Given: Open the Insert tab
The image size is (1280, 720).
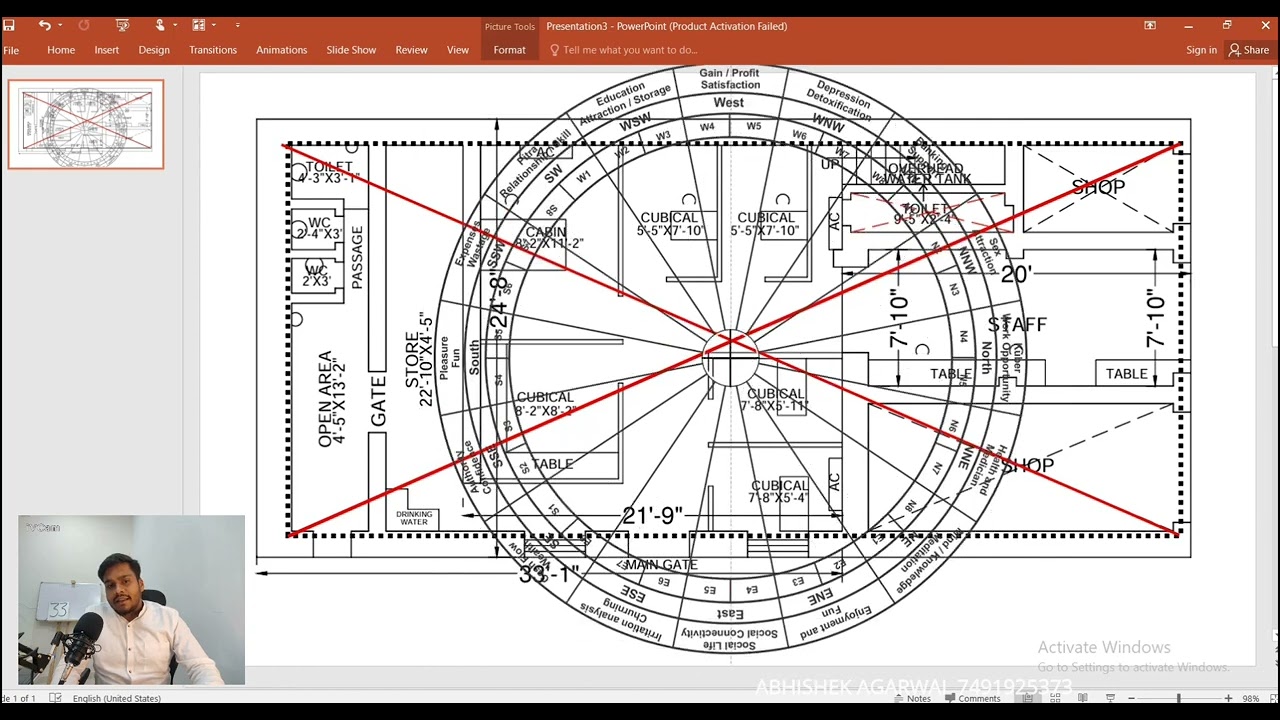Looking at the screenshot, I should coord(107,50).
